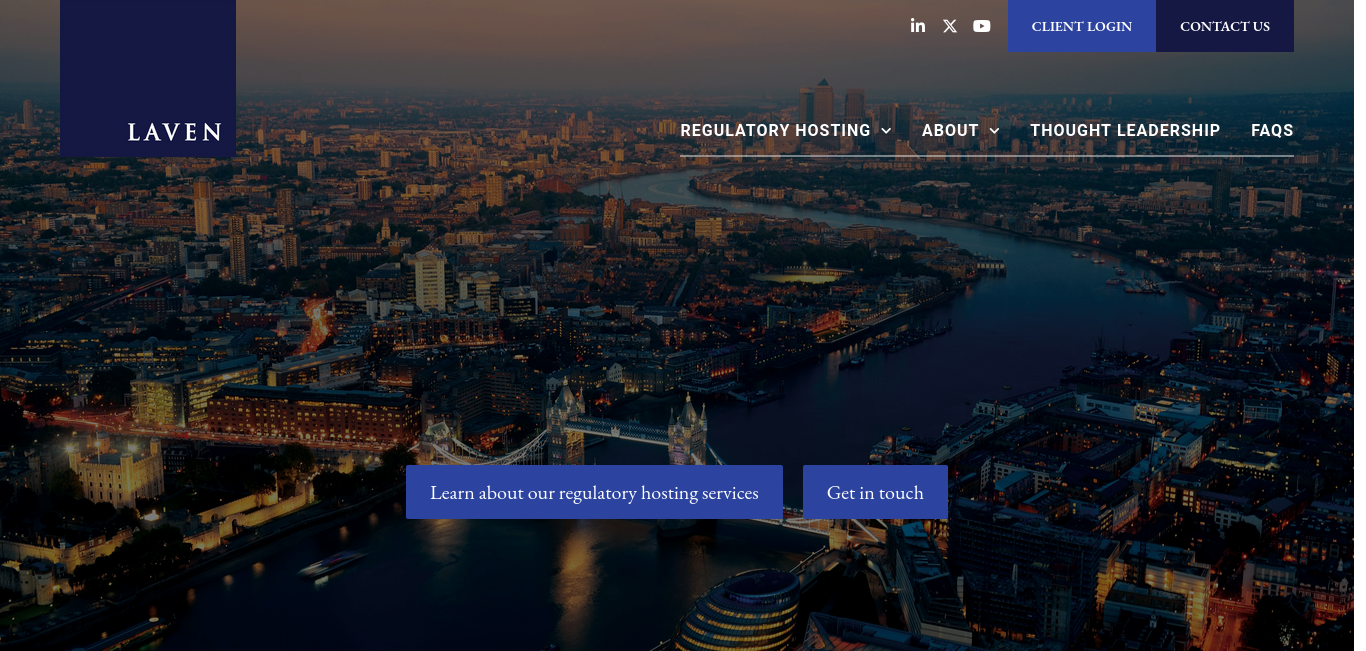Go to Thought Leadership page
Image resolution: width=1366 pixels, height=651 pixels.
(1125, 131)
